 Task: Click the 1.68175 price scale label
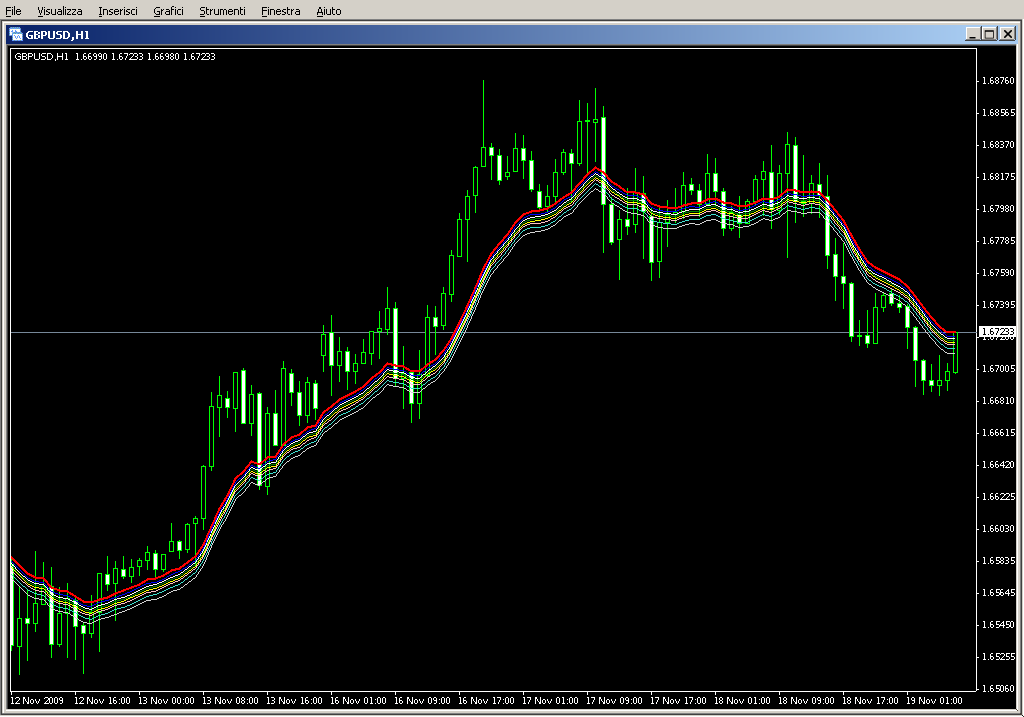[x=999, y=177]
